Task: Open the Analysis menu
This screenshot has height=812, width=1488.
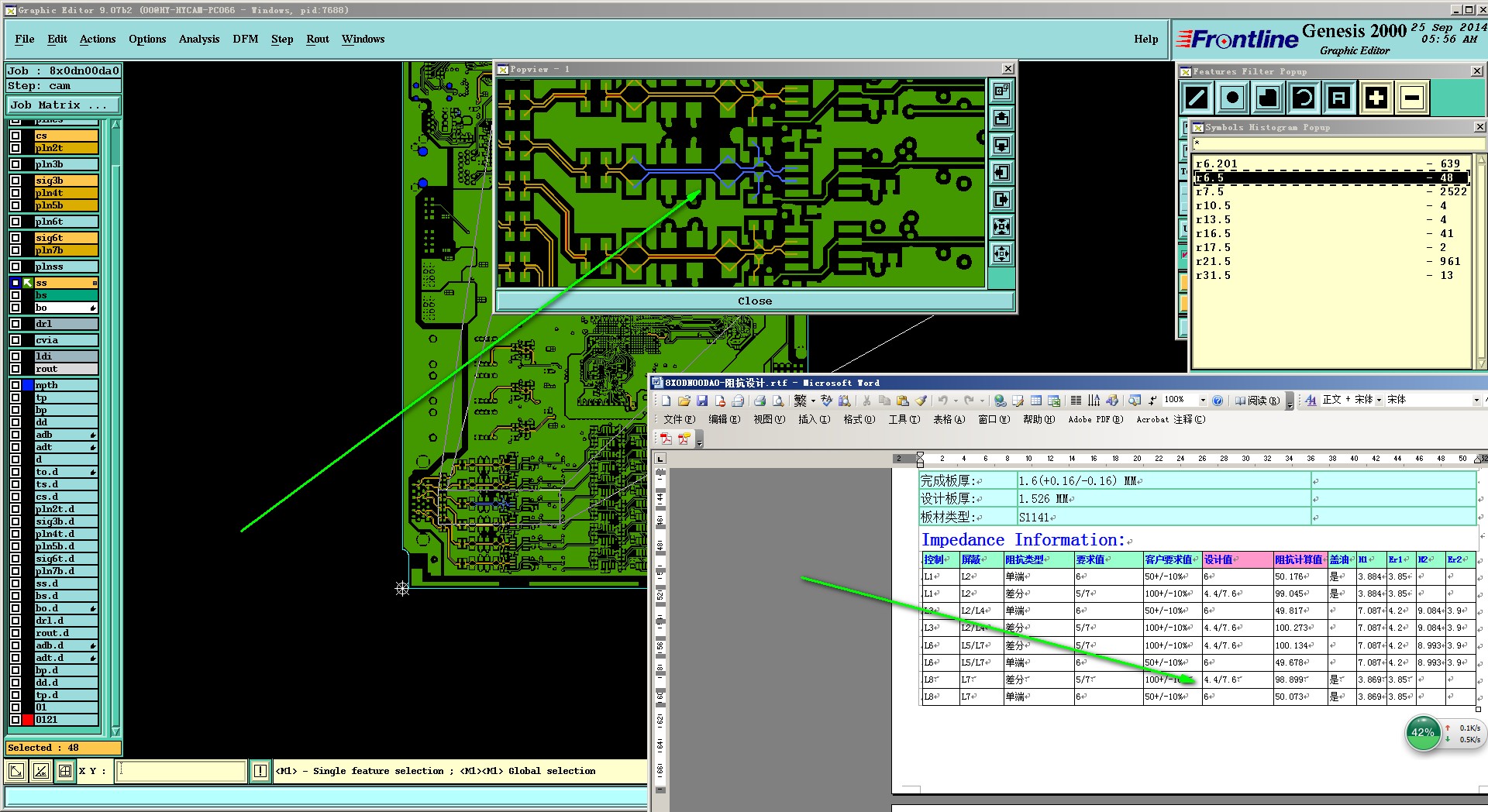Action: (x=199, y=39)
